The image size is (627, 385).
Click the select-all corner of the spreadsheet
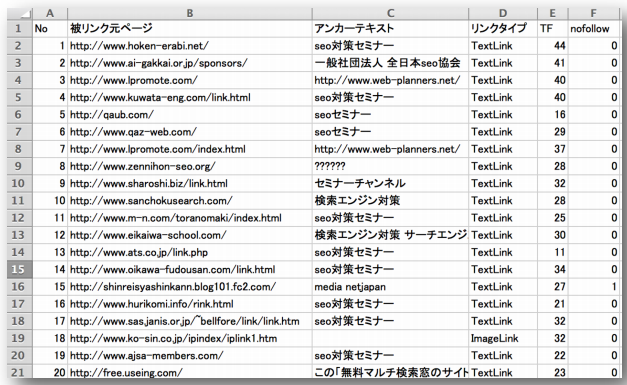[x=20, y=14]
